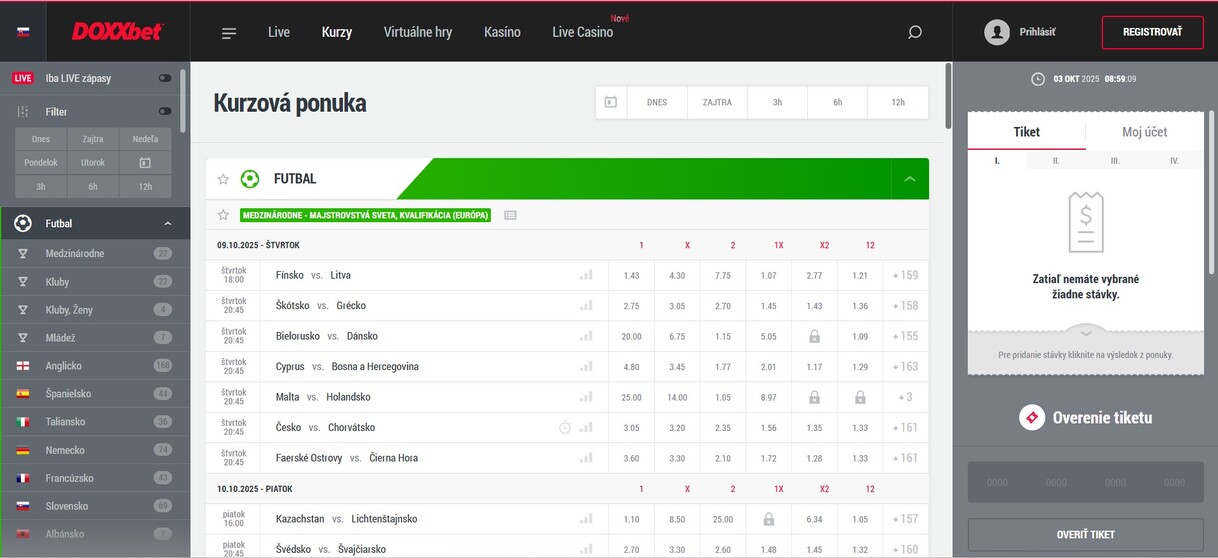Viewport: 1218px width, 558px height.
Task: Expand +163 bets for Cyprus match
Action: 906,367
